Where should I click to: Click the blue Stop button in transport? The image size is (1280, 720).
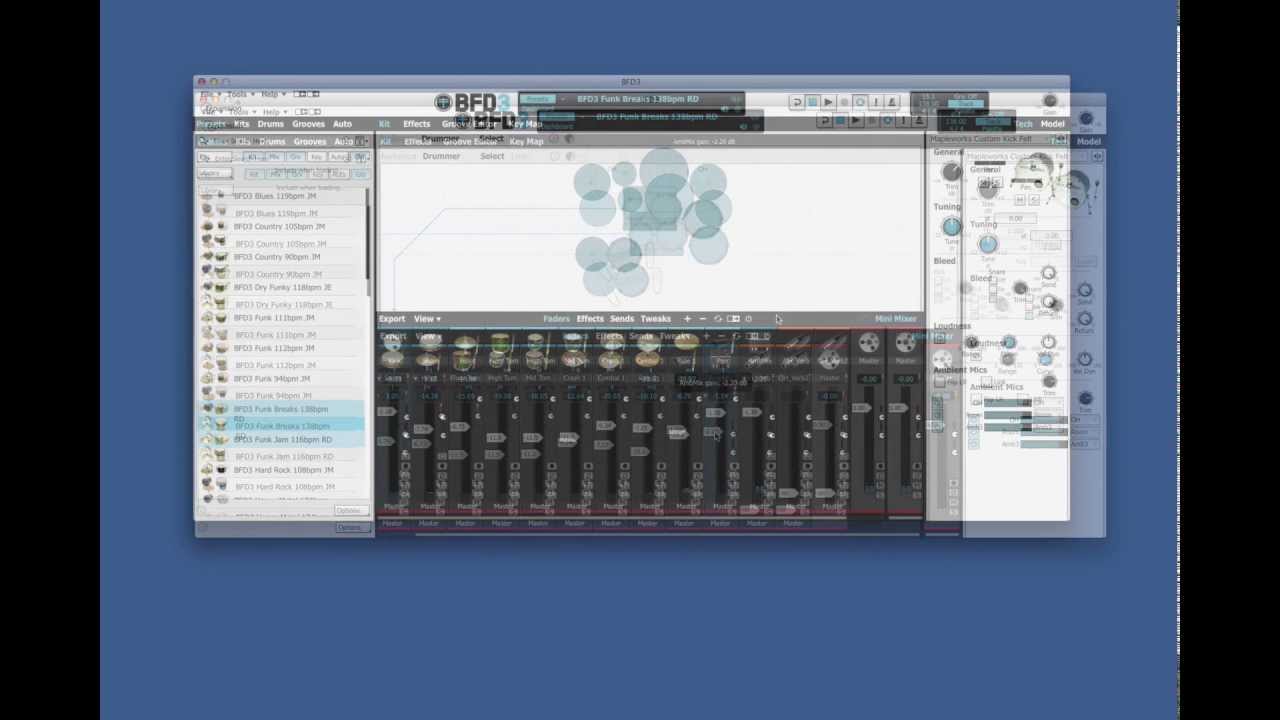coord(812,102)
